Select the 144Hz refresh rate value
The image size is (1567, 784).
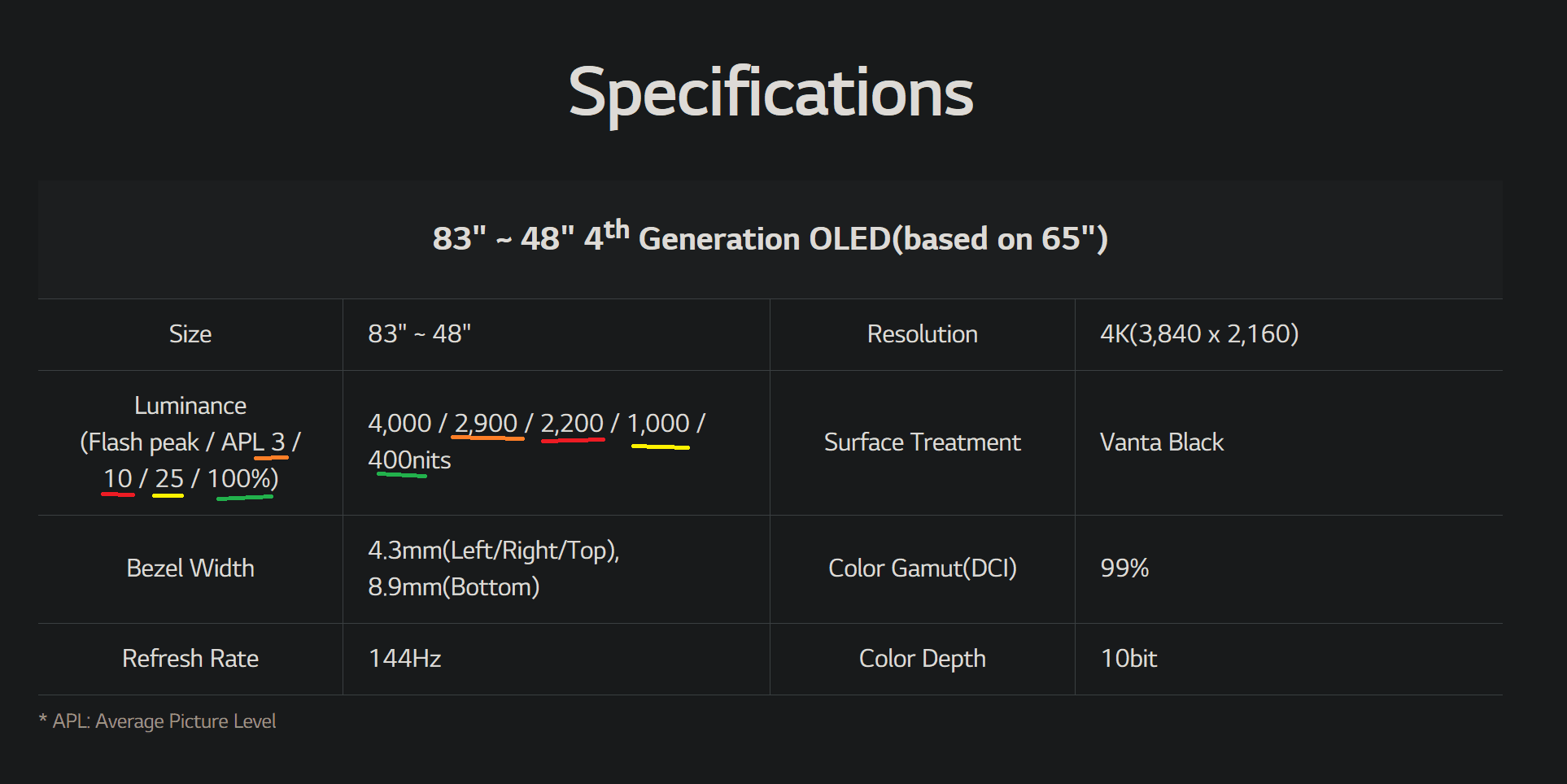tap(404, 659)
